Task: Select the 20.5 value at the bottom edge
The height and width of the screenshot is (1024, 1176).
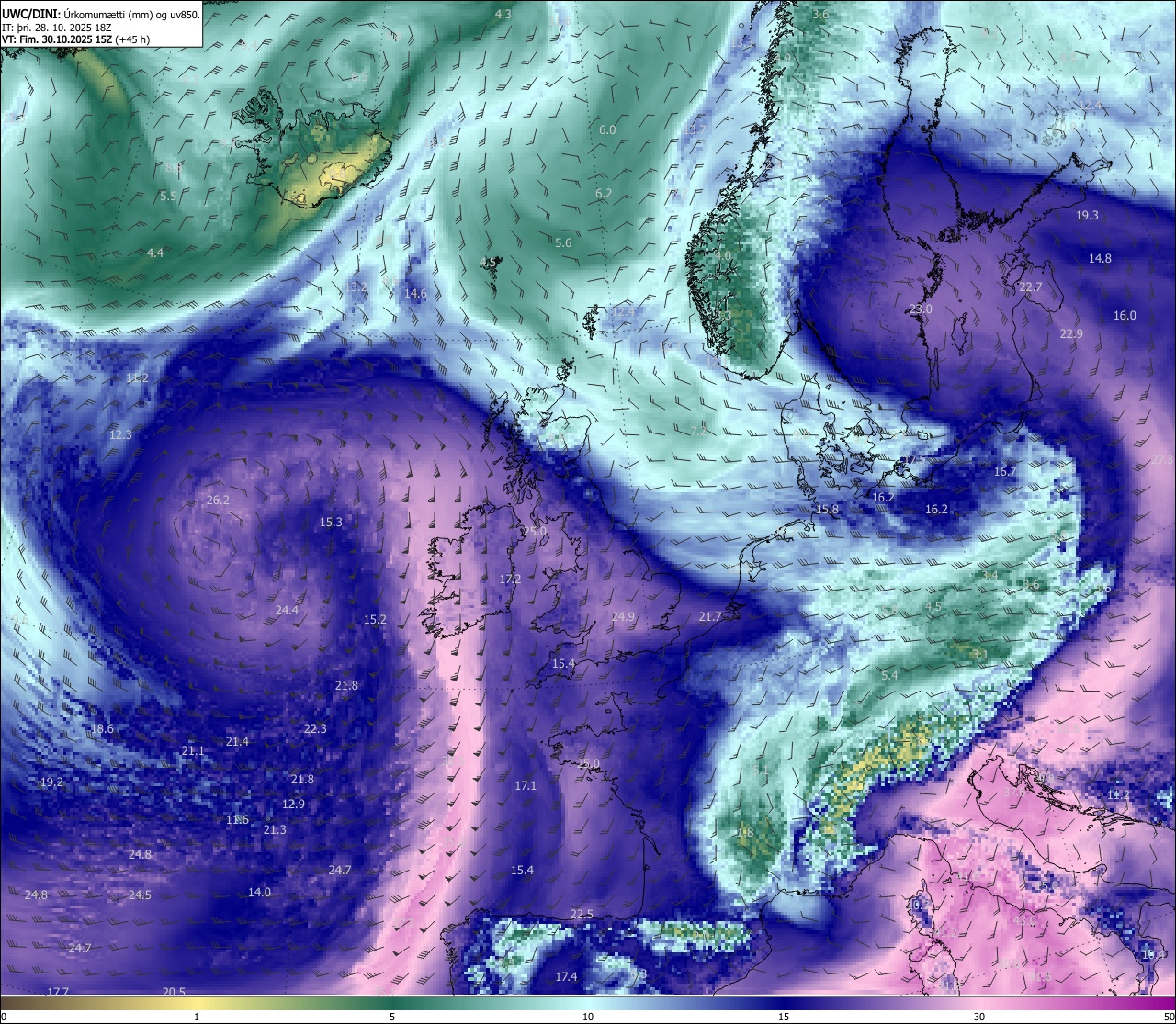Action: pyautogui.click(x=175, y=992)
